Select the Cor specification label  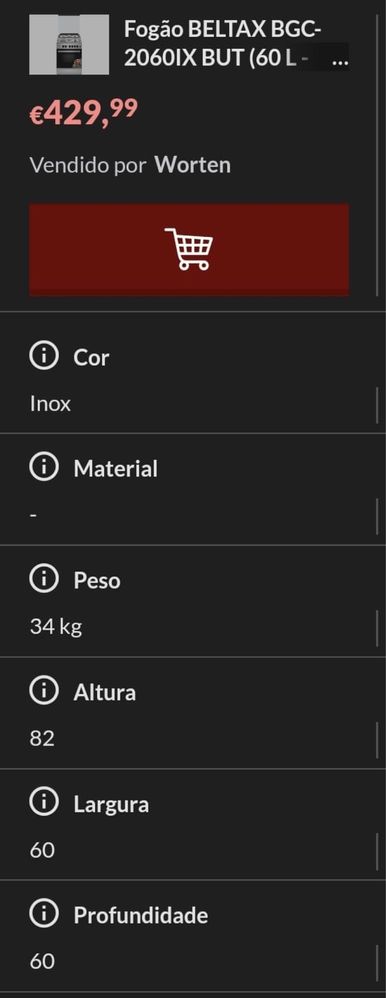(x=91, y=357)
